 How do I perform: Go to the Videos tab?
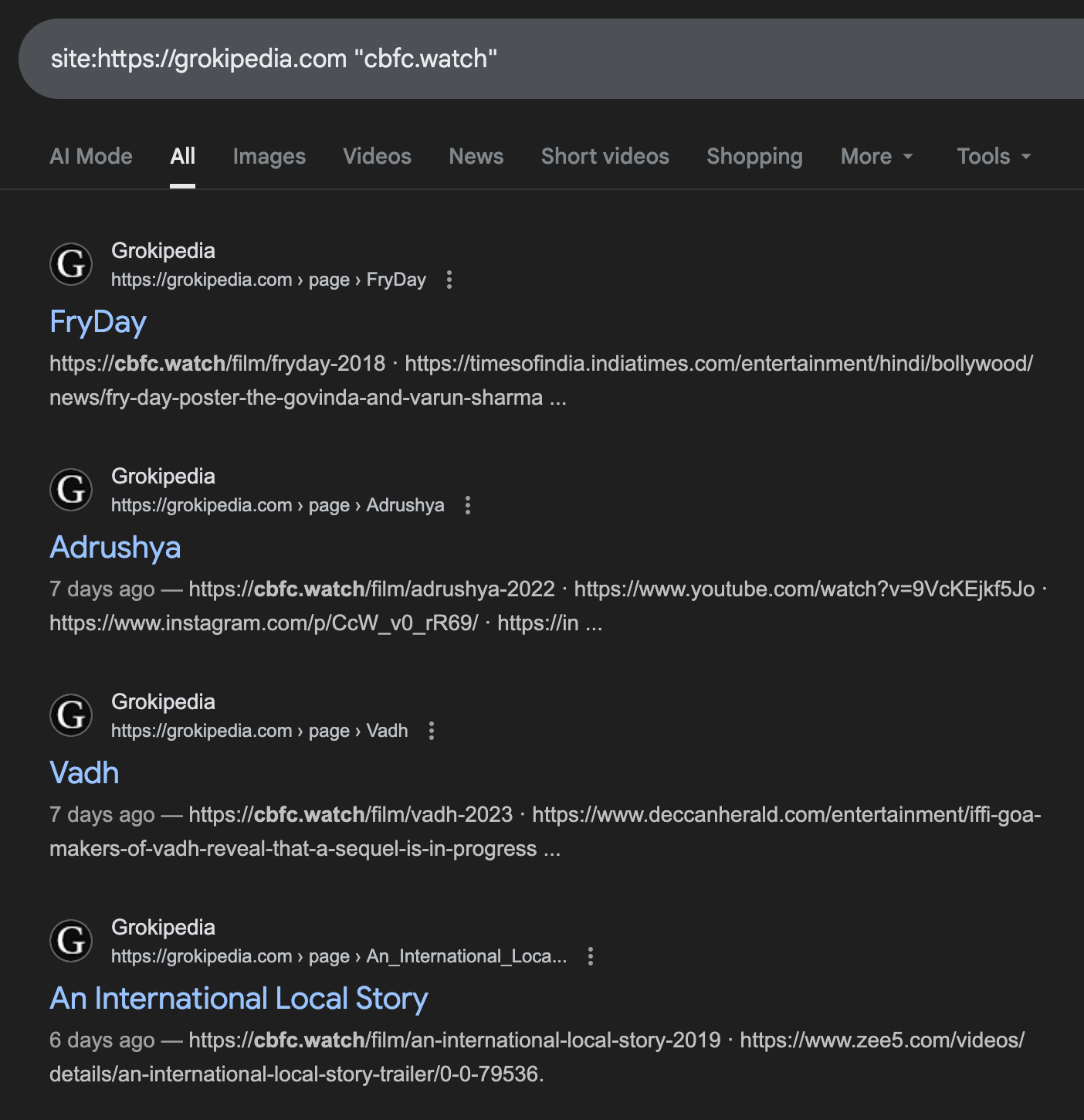click(377, 157)
